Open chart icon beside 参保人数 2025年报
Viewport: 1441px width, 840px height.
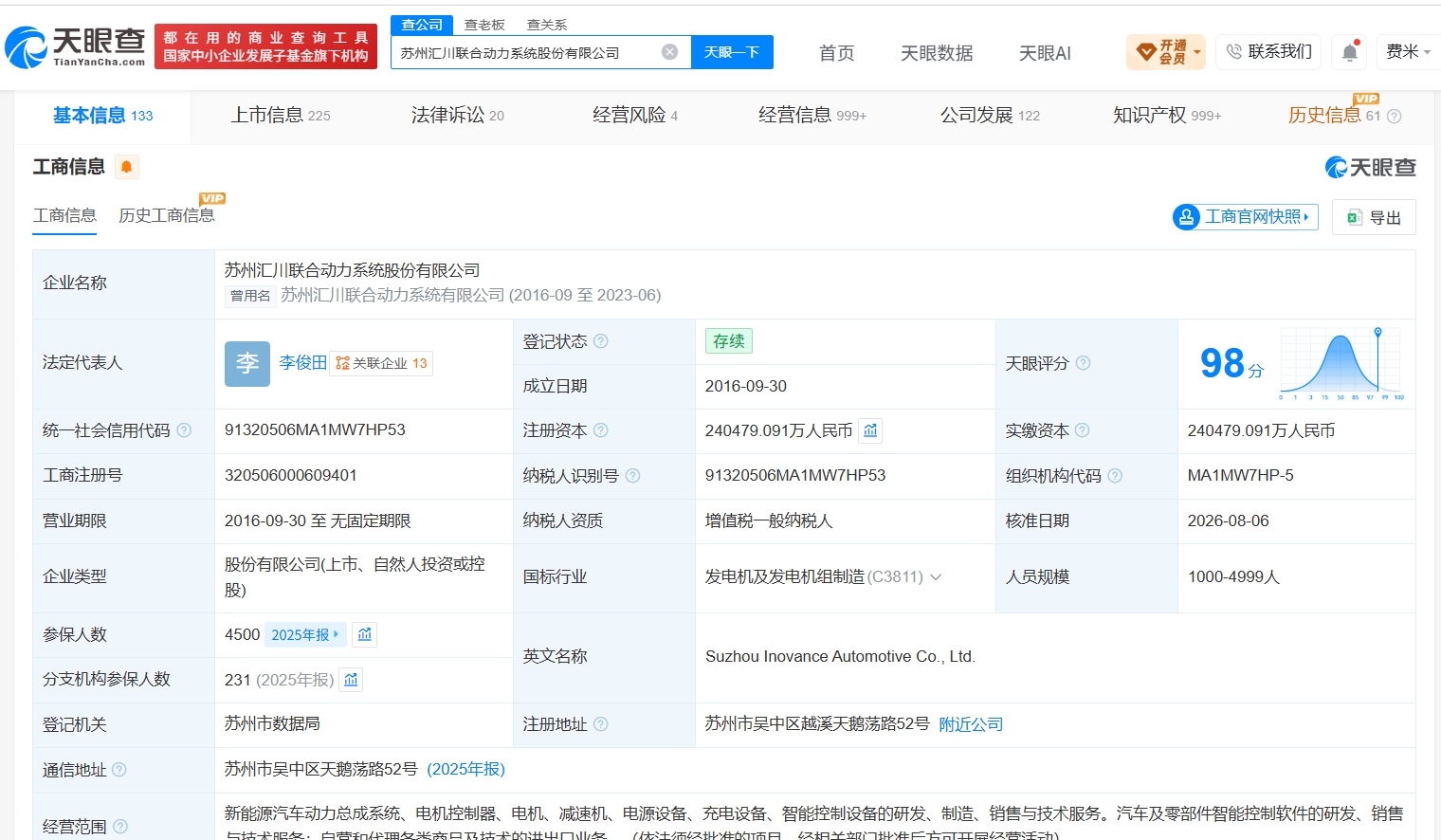(365, 634)
